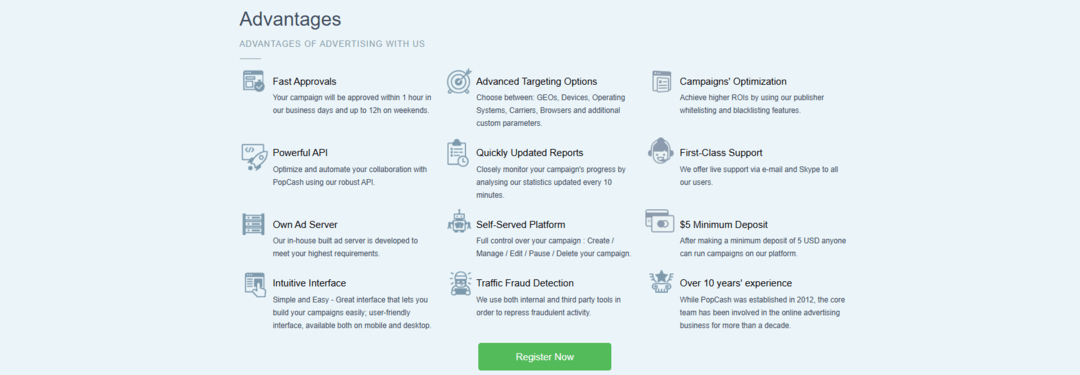The image size is (1080, 375).
Task: Click the Campaigns' Optimization window icon
Action: coord(662,81)
